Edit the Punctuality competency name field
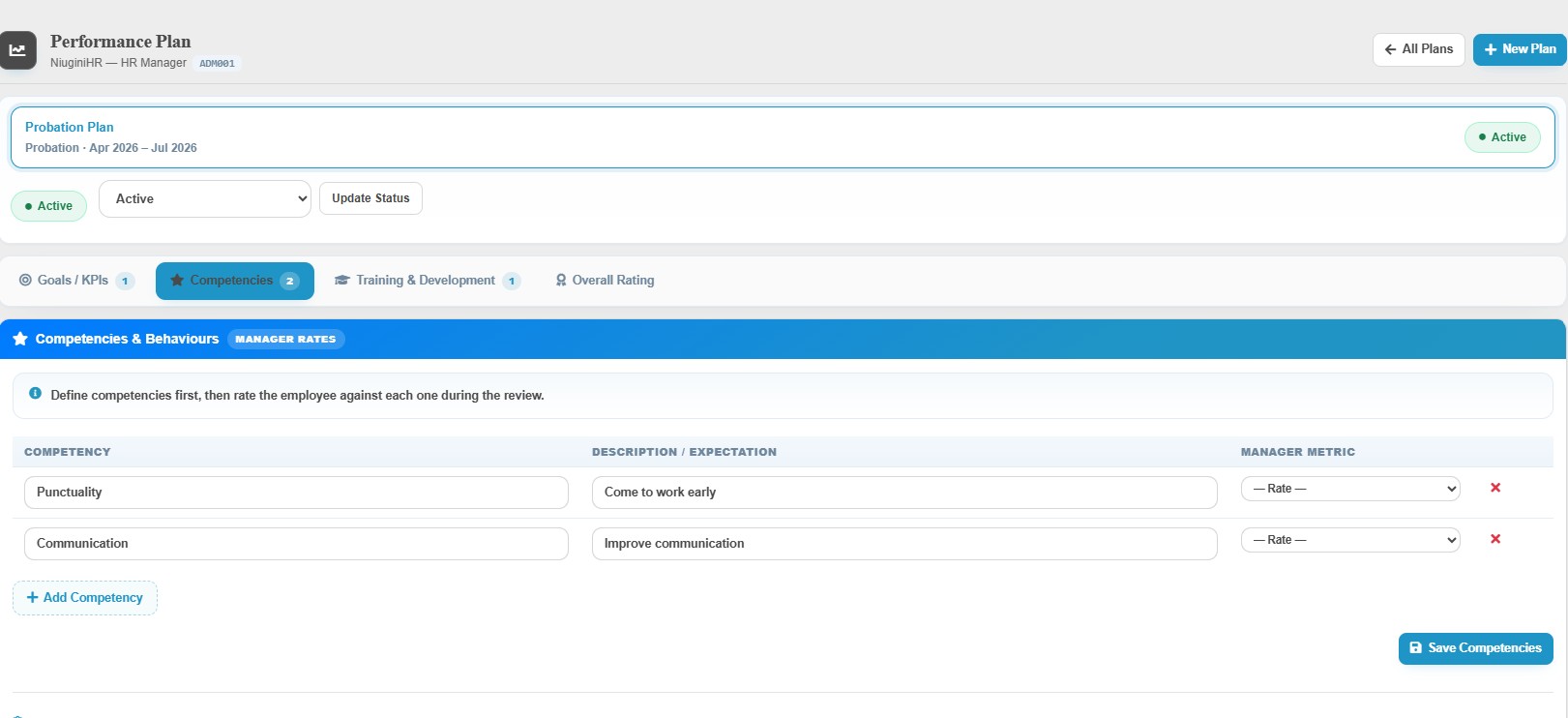 tap(296, 493)
